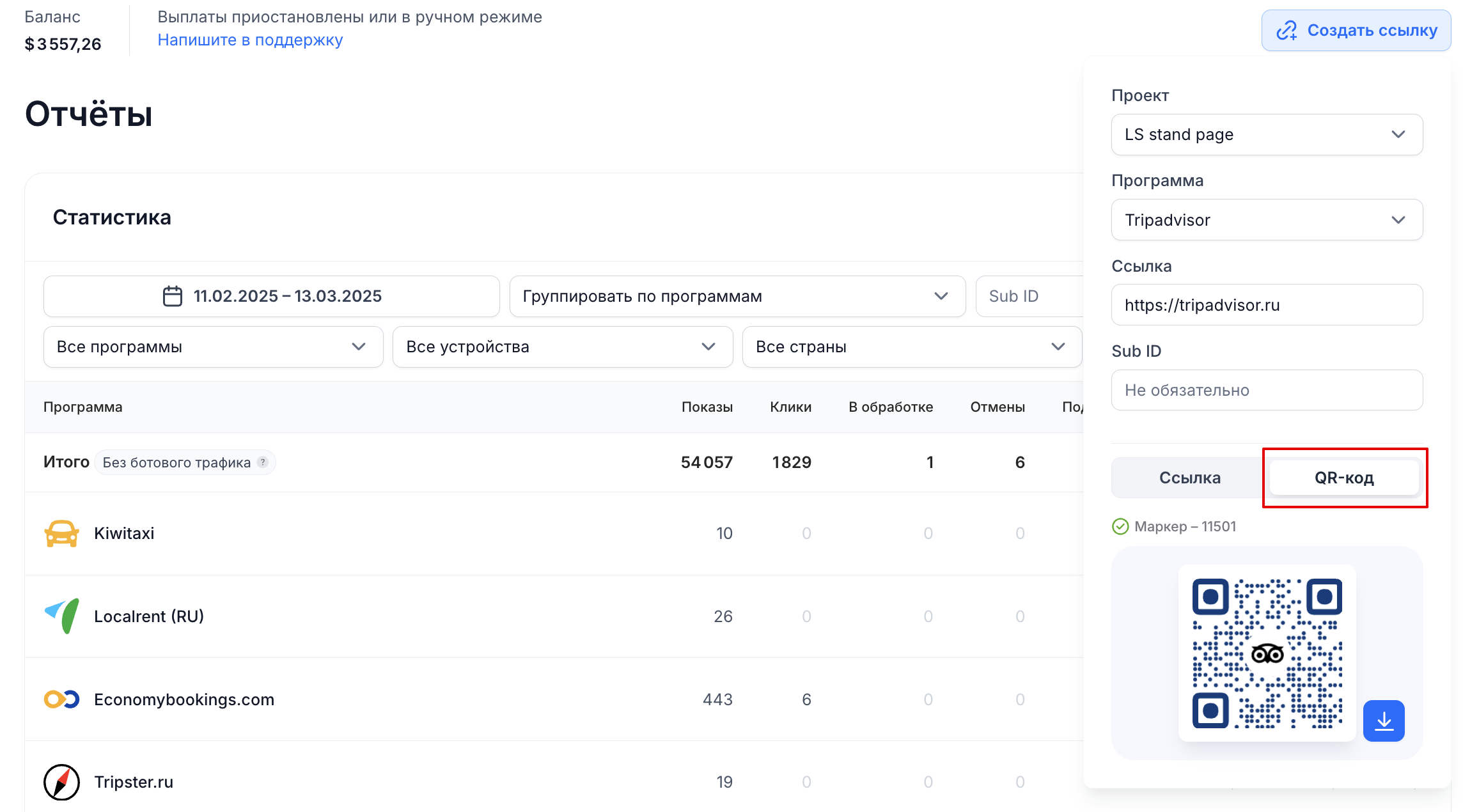Expand Группировать по программам dropdown
Viewport: 1463px width, 812px height.
737,296
